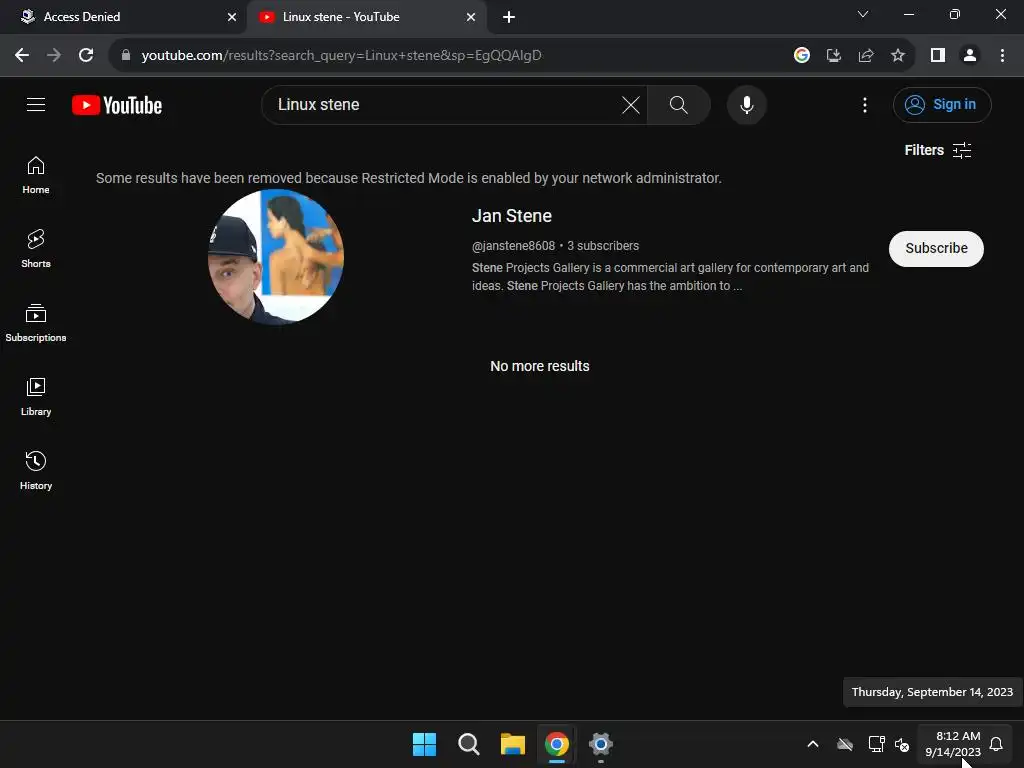
Task: Open the Jan Stene channel title
Action: coord(511,216)
